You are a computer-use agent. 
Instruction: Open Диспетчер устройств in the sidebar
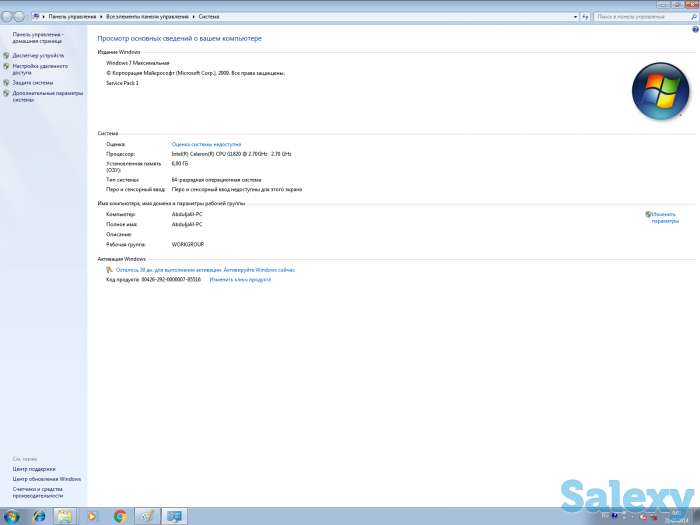pos(38,56)
